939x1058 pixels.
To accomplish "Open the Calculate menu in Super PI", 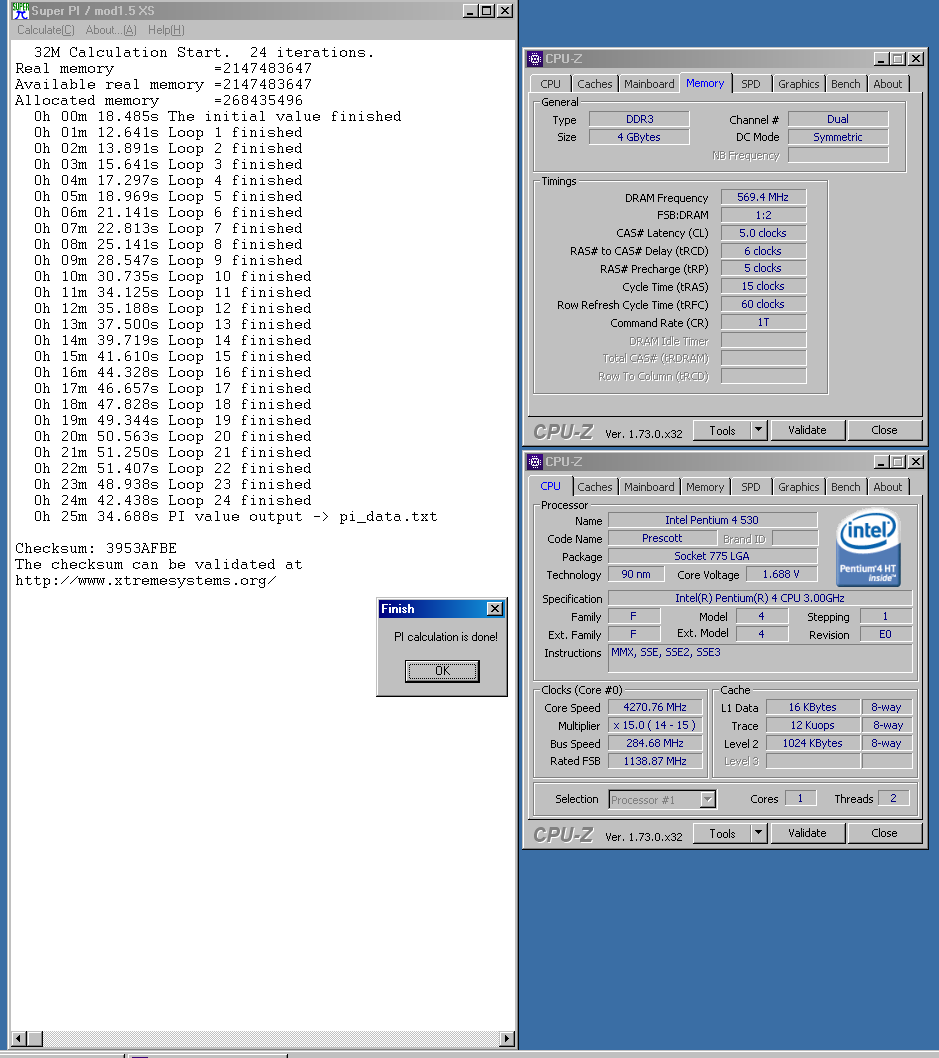I will coord(46,30).
